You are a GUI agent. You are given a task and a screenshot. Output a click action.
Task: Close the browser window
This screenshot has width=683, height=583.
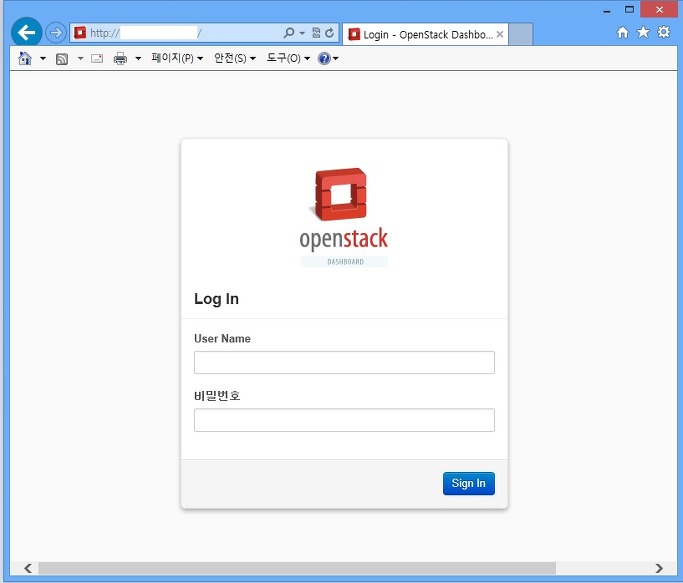coord(659,10)
